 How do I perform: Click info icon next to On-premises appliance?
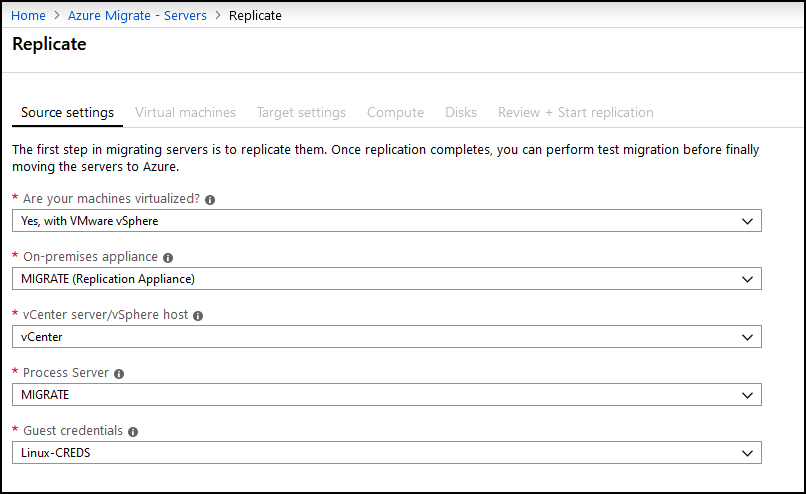tap(168, 258)
